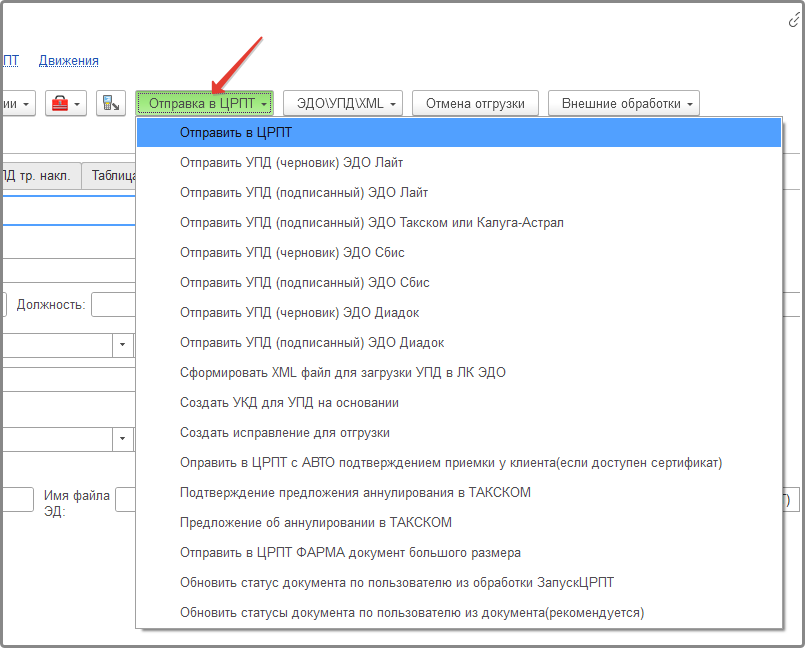Choose Сформировать XML файл для загрузки УПД
The width and height of the screenshot is (805, 648).
point(459,373)
